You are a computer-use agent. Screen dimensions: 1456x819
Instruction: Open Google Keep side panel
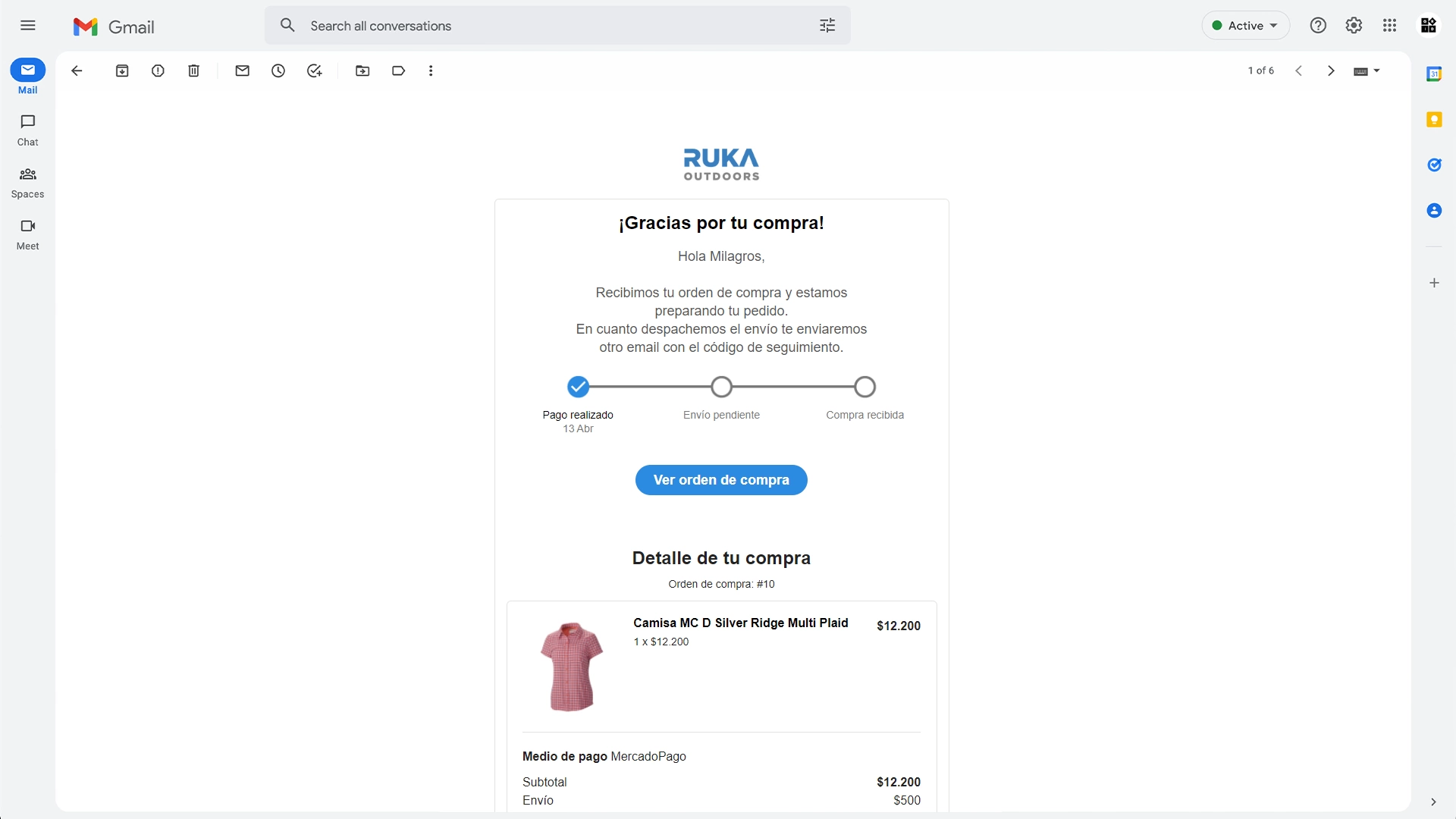1434,120
